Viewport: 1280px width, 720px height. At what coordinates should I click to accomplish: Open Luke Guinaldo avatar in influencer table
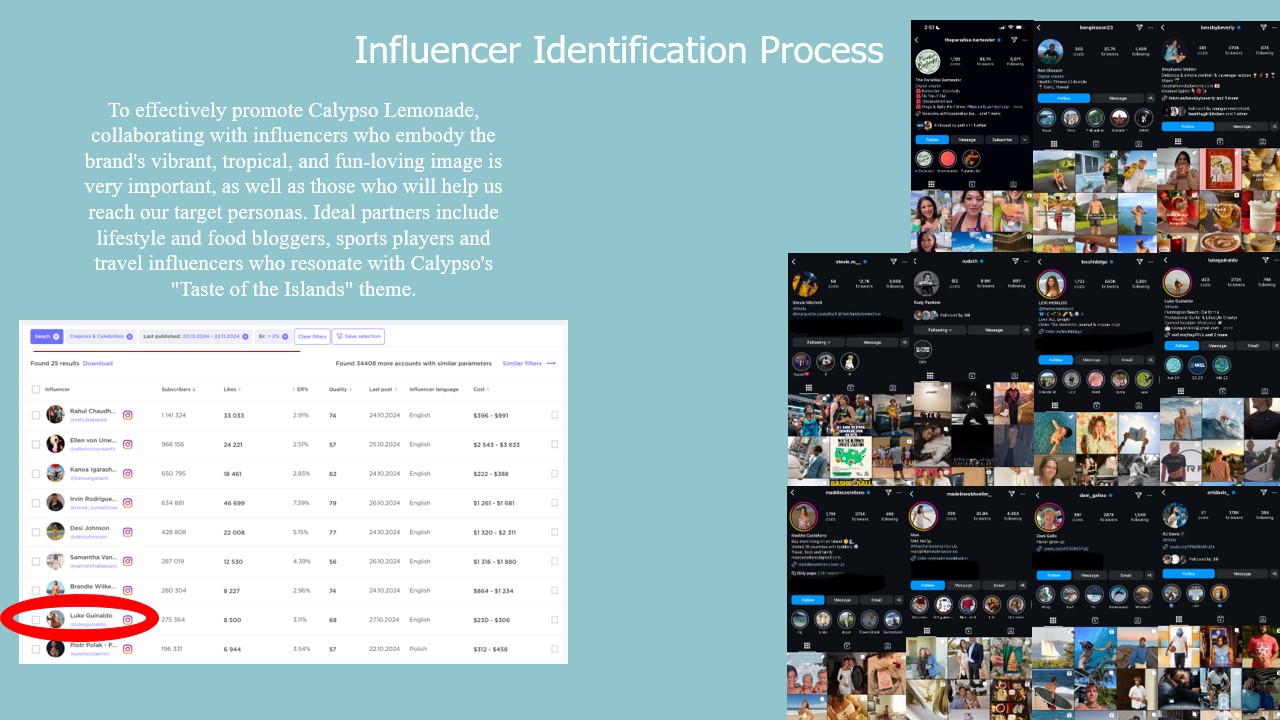pos(55,620)
